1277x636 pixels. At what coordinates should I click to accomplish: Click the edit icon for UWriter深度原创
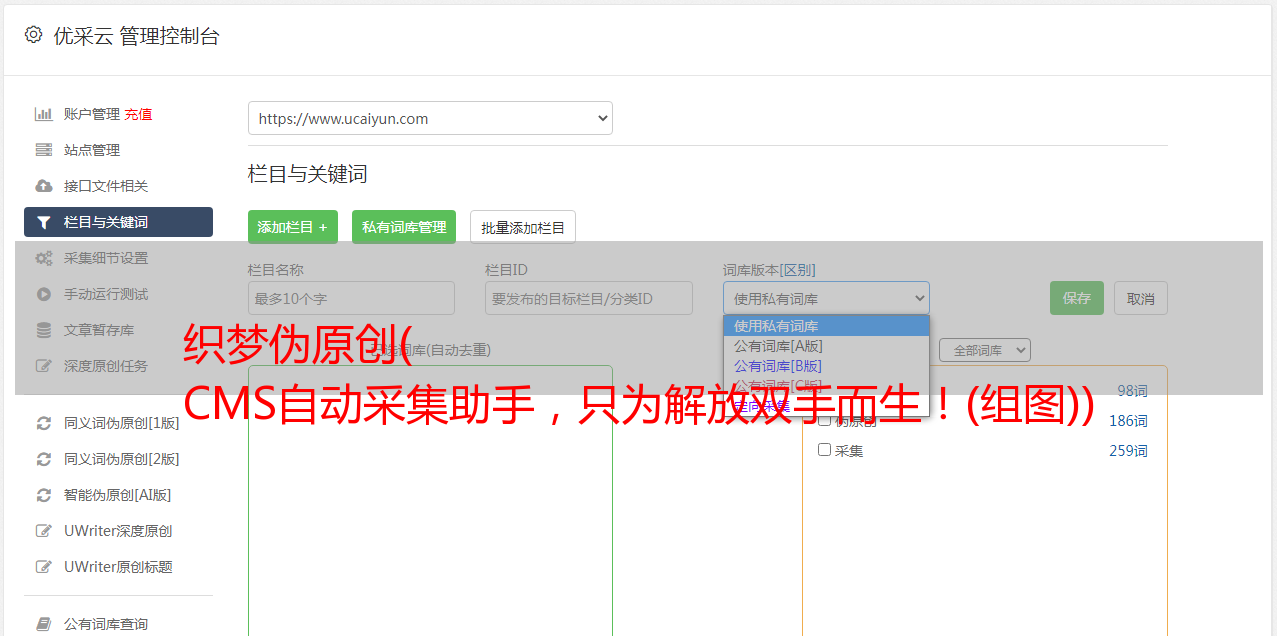pyautogui.click(x=44, y=531)
